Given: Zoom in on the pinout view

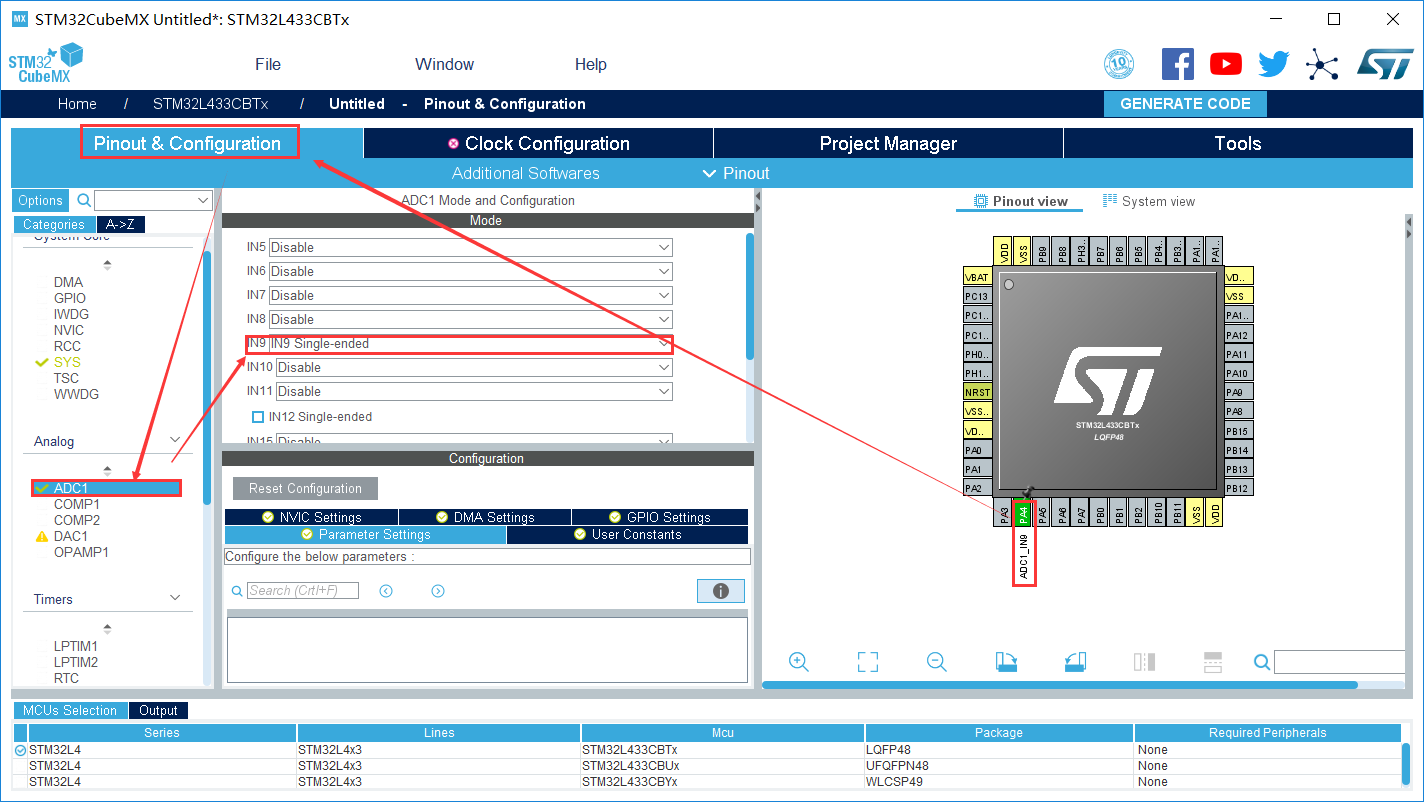Looking at the screenshot, I should point(798,661).
